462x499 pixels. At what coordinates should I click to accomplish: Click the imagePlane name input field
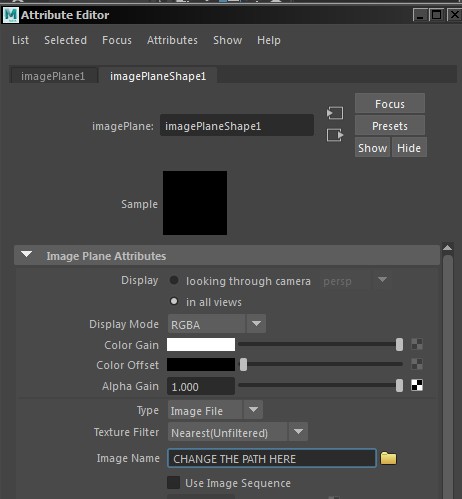pyautogui.click(x=237, y=126)
